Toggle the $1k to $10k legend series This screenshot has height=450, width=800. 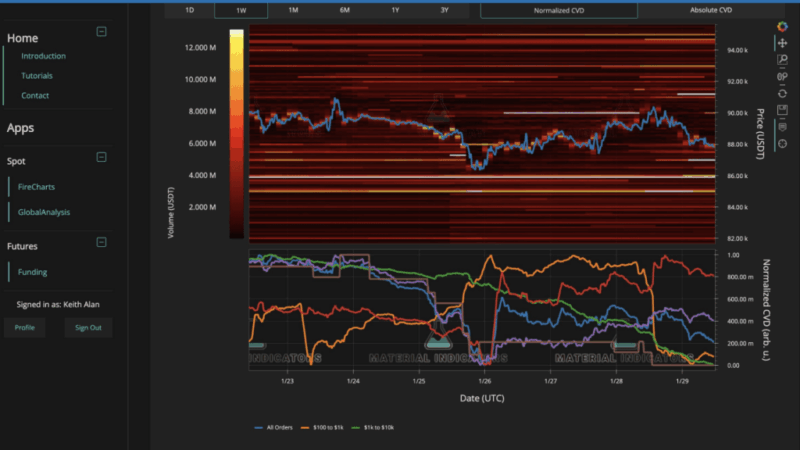[373, 428]
